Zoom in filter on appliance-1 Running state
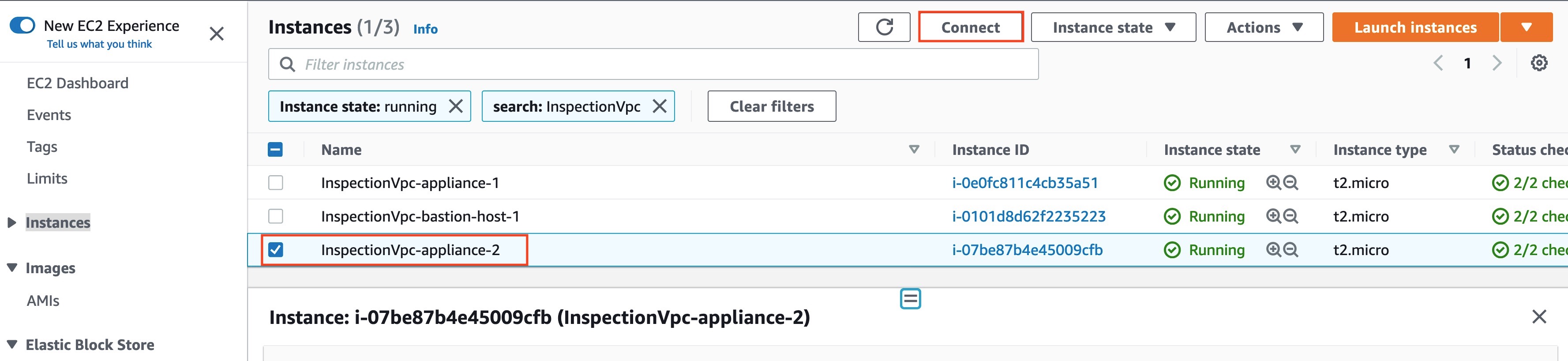The width and height of the screenshot is (1568, 361). [1273, 183]
